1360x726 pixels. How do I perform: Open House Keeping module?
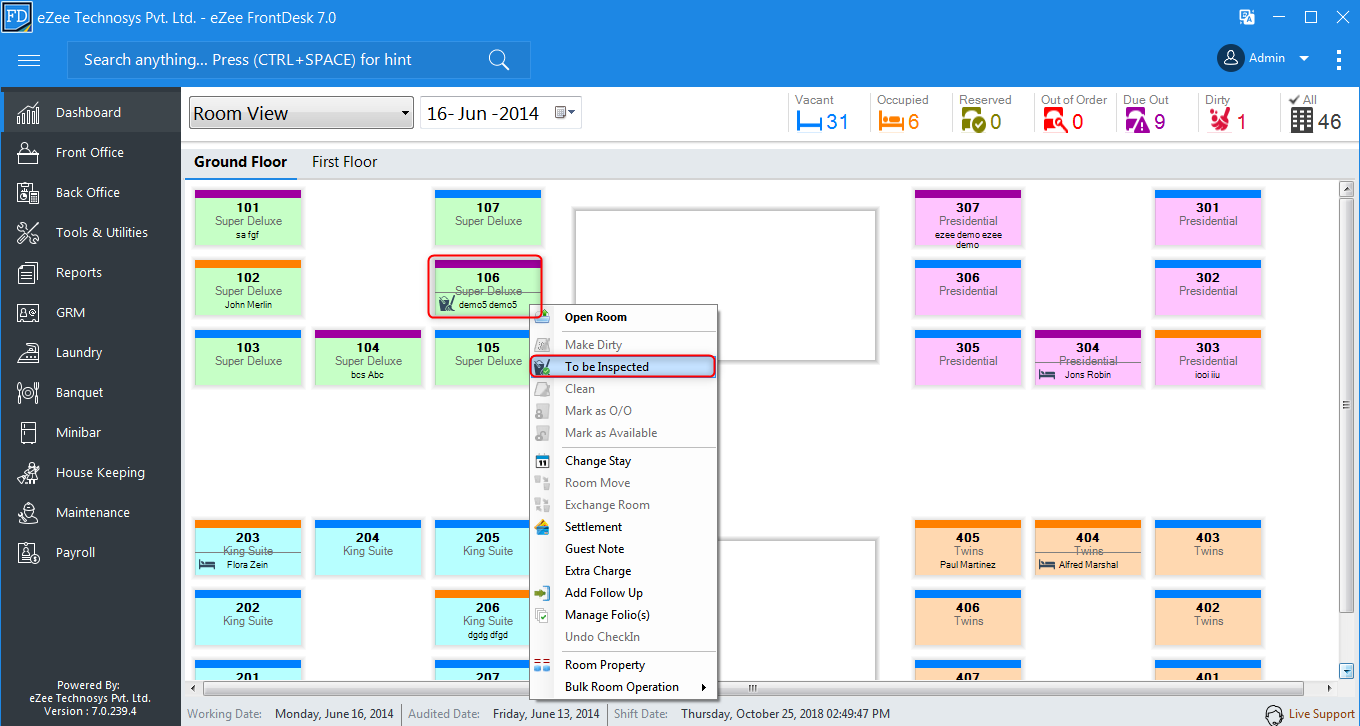90,472
